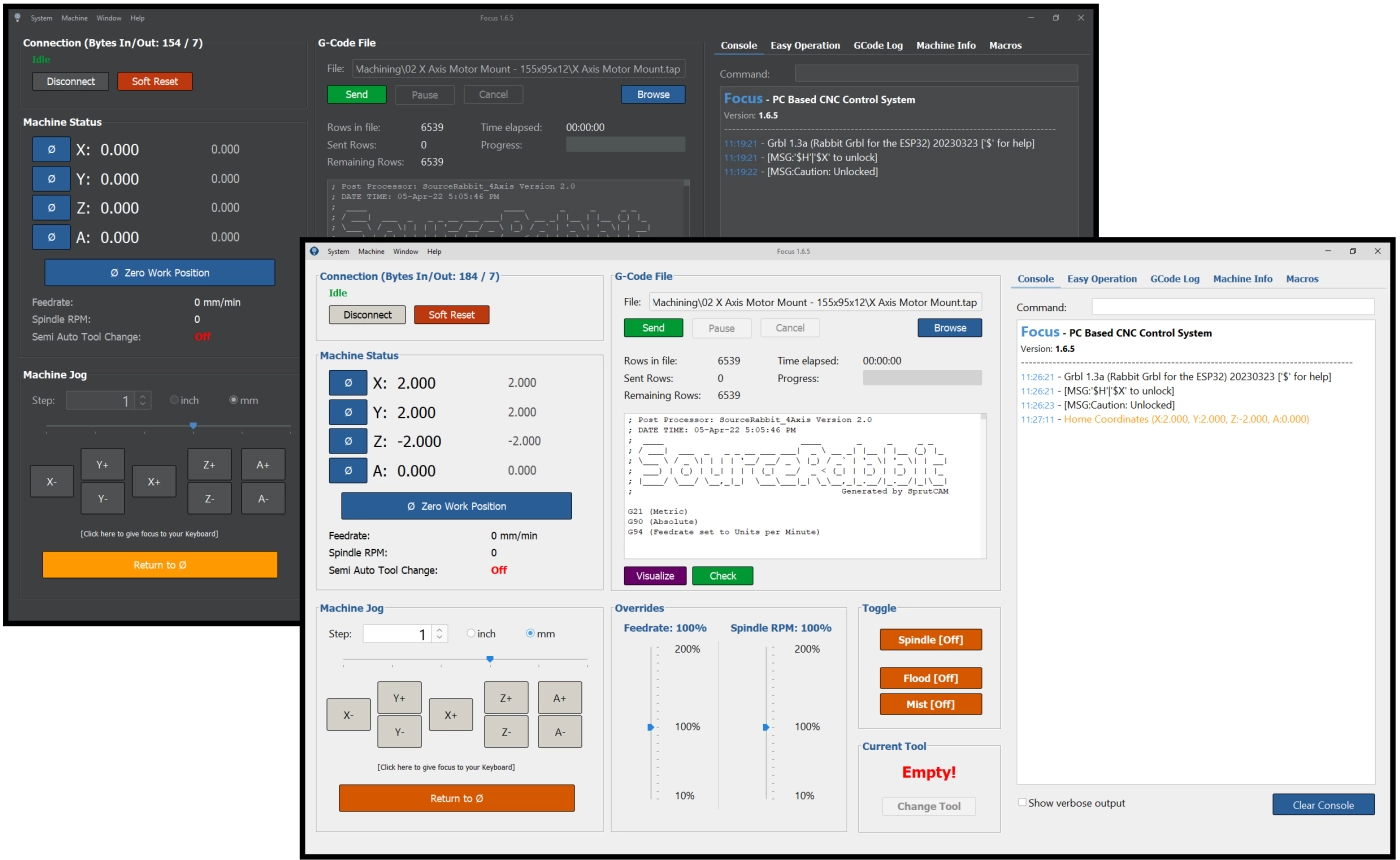Select inch units in dark window
The width and height of the screenshot is (1400, 860).
coord(175,400)
